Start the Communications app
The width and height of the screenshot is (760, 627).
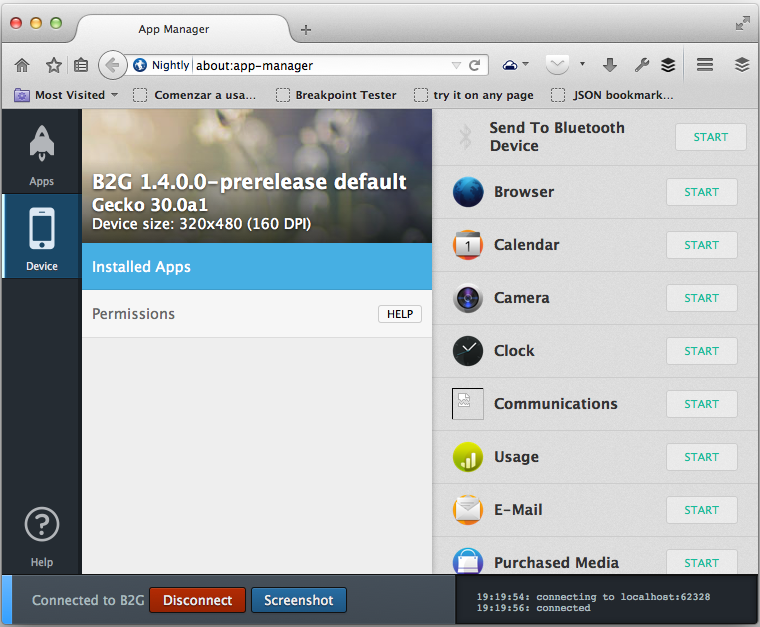pos(702,404)
